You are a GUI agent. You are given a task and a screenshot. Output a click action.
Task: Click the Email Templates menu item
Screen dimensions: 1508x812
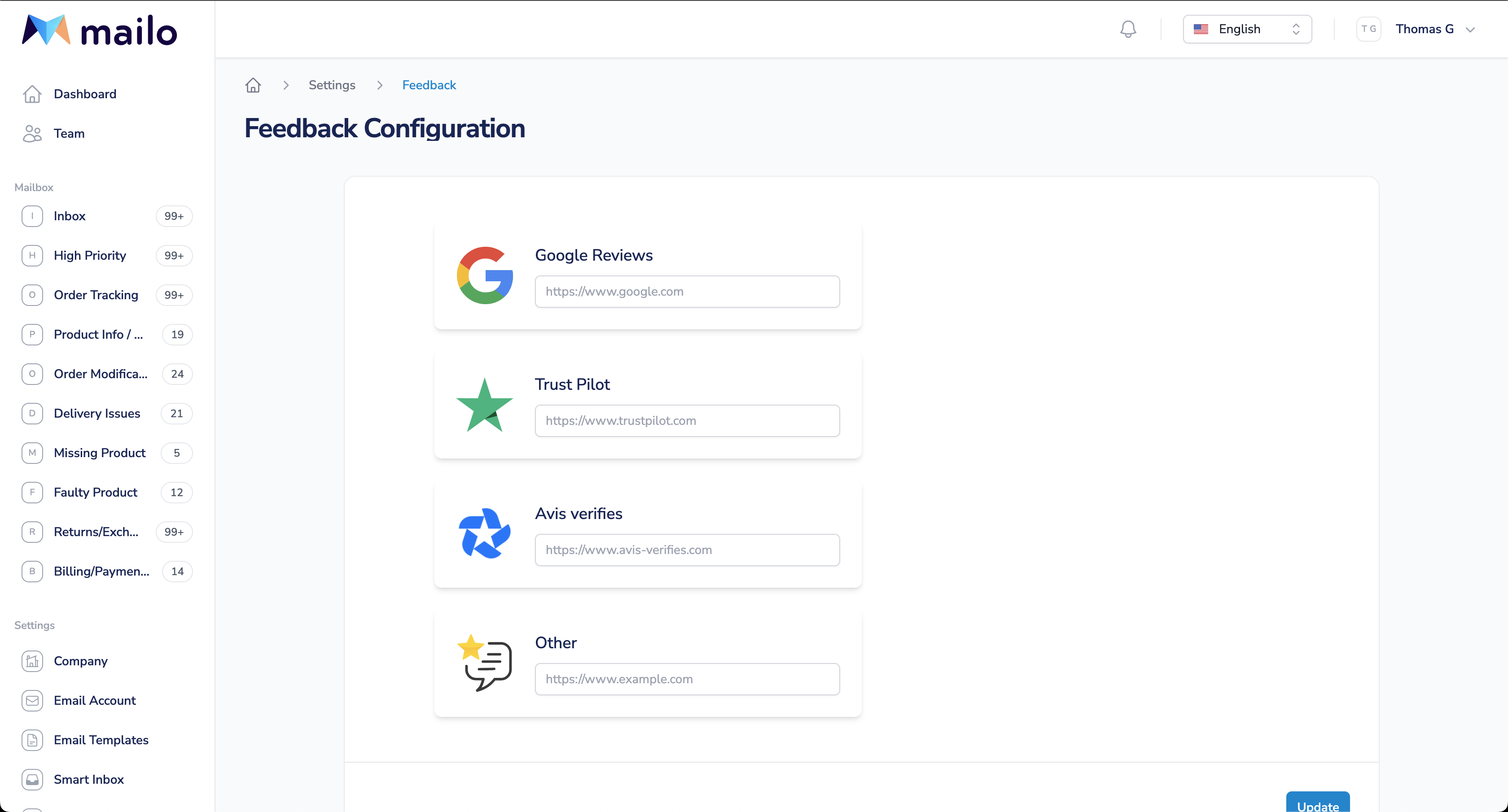[101, 740]
